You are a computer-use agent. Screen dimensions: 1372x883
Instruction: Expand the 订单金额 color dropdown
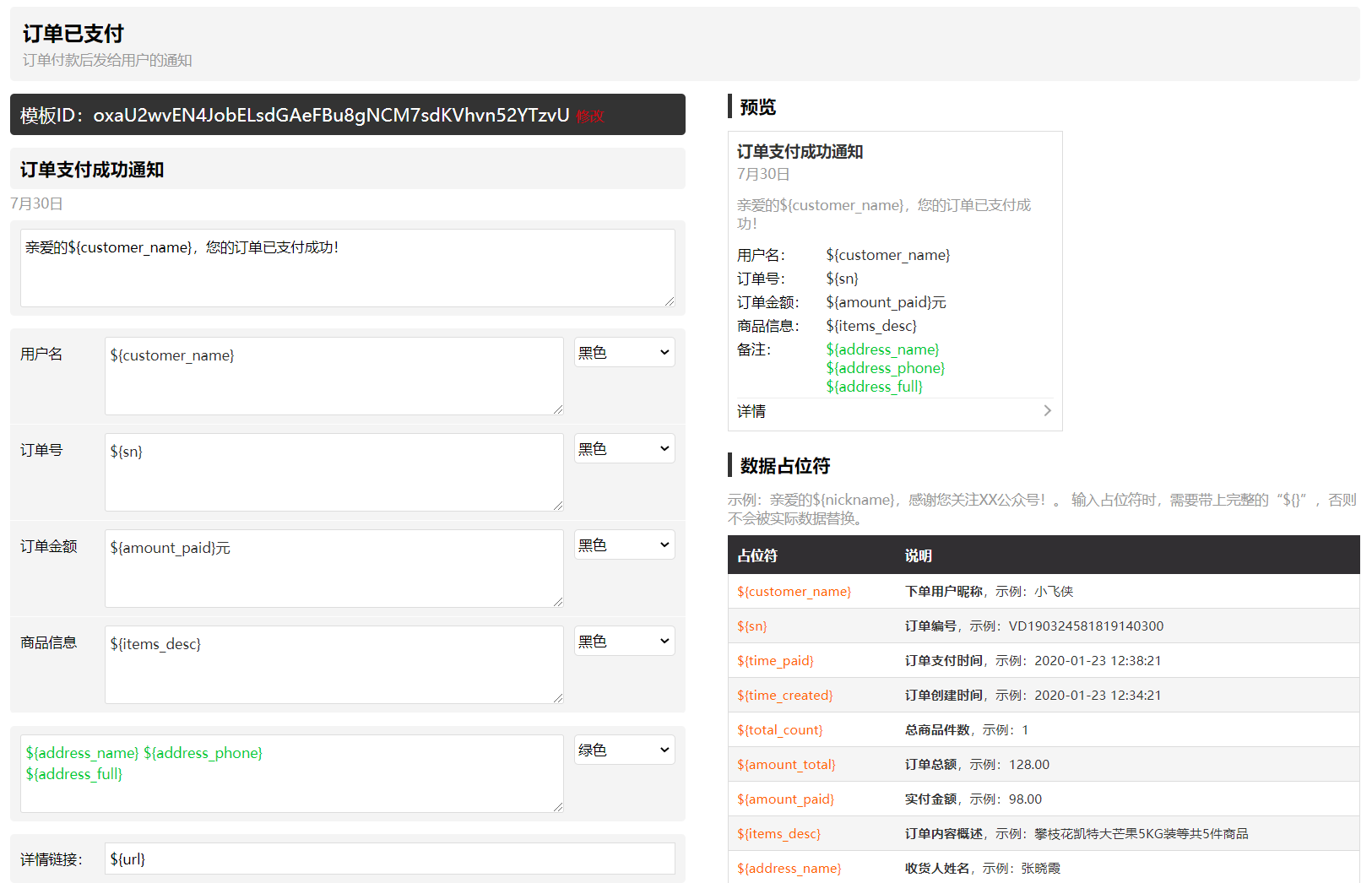click(624, 545)
